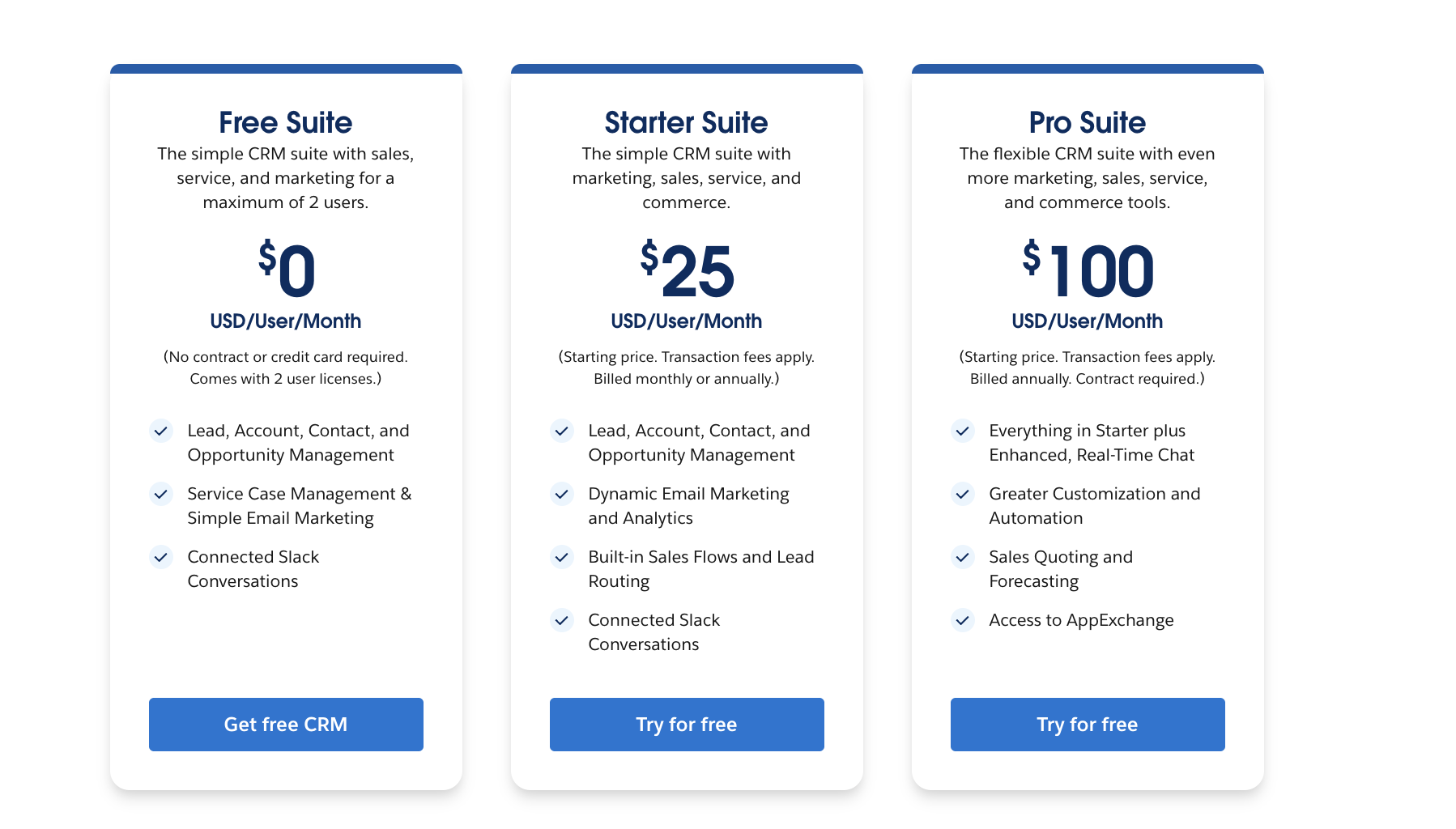
Task: Click checkmark beside Access to AppExchange
Action: pos(963,620)
